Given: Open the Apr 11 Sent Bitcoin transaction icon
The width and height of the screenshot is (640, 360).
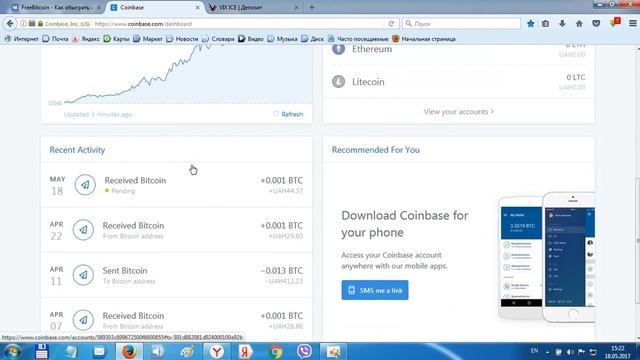Looking at the screenshot, I should point(83,275).
